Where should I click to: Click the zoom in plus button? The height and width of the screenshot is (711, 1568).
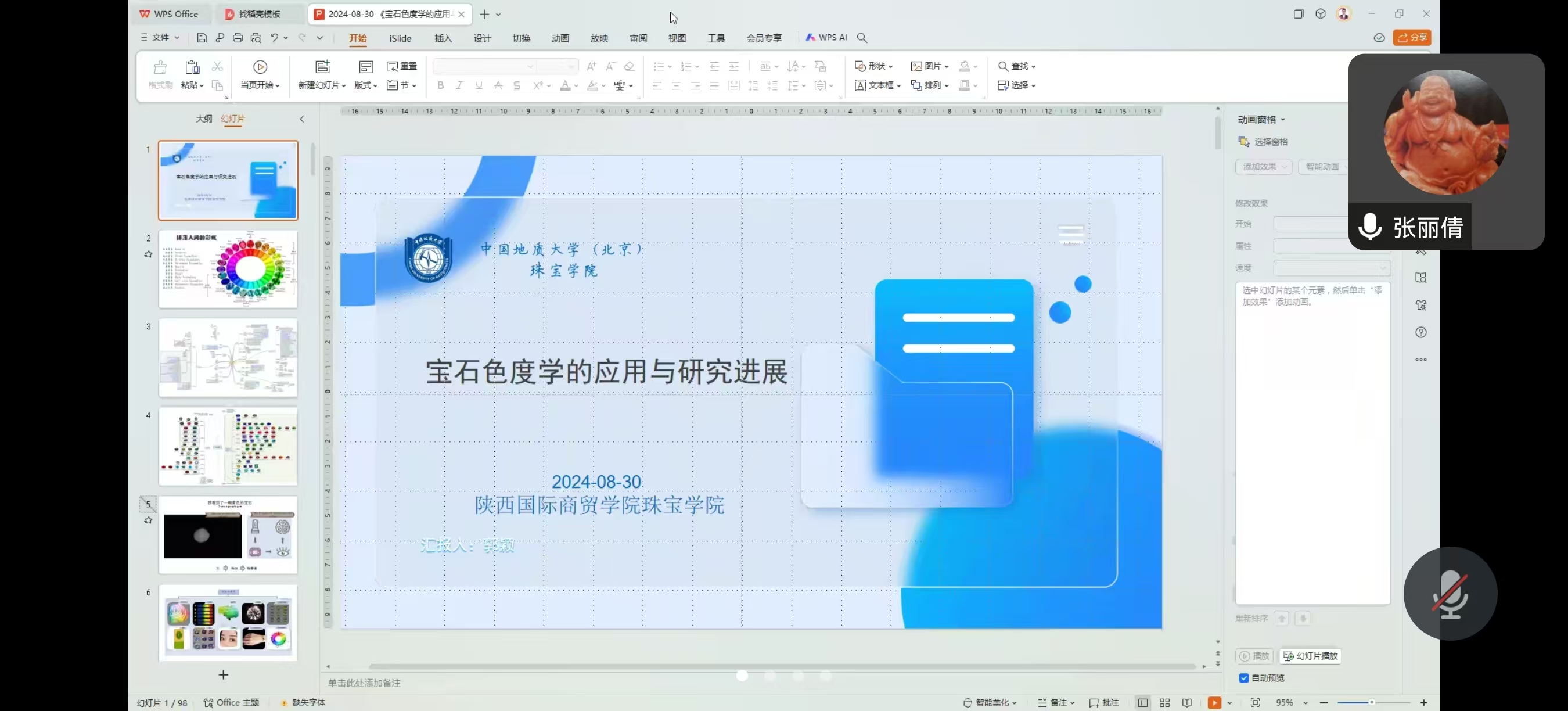click(1424, 702)
